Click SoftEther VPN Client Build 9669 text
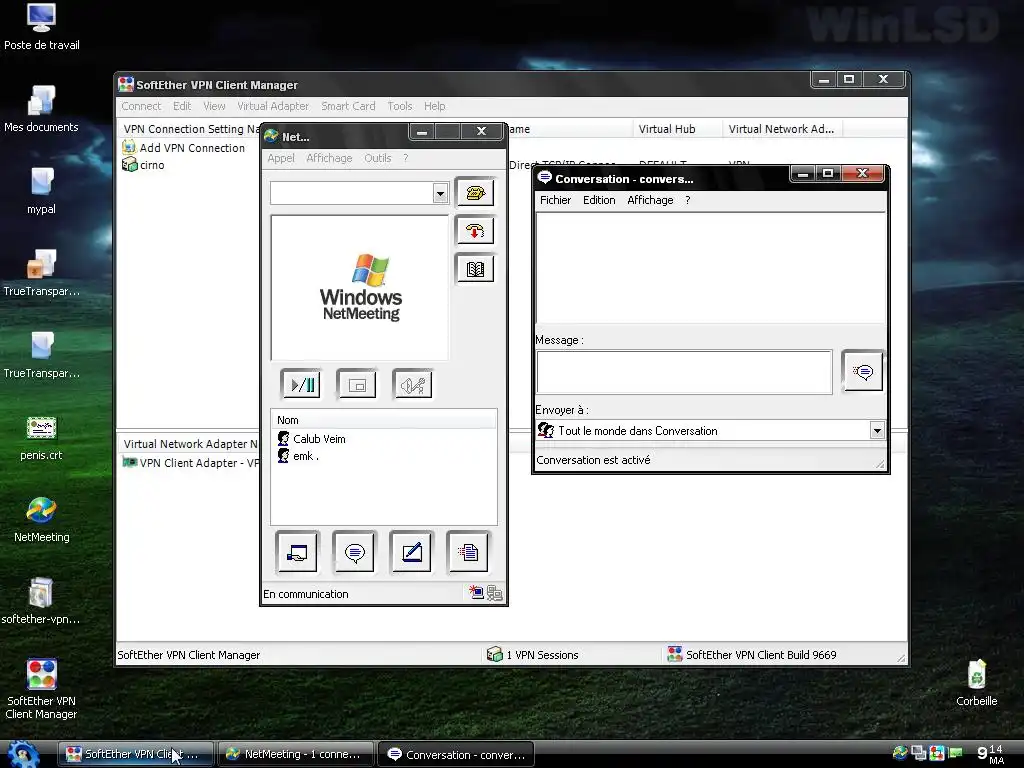Viewport: 1024px width, 768px height. 761,654
